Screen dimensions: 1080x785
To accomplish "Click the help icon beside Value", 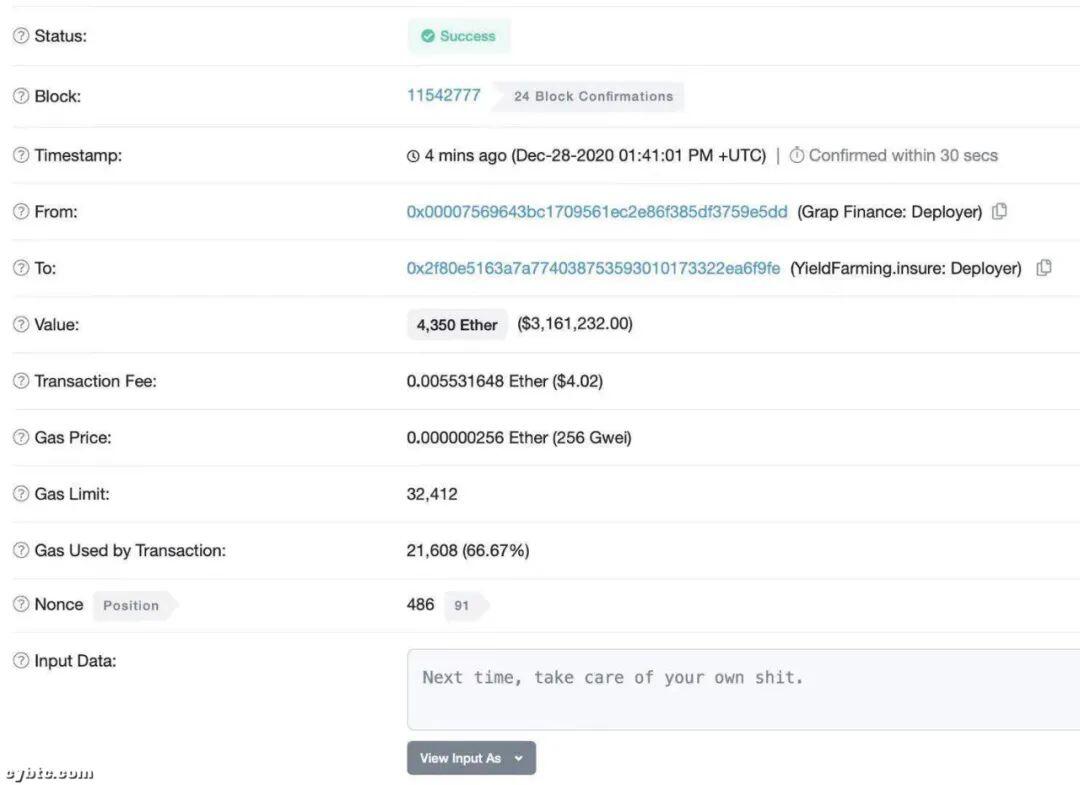I will (x=21, y=324).
